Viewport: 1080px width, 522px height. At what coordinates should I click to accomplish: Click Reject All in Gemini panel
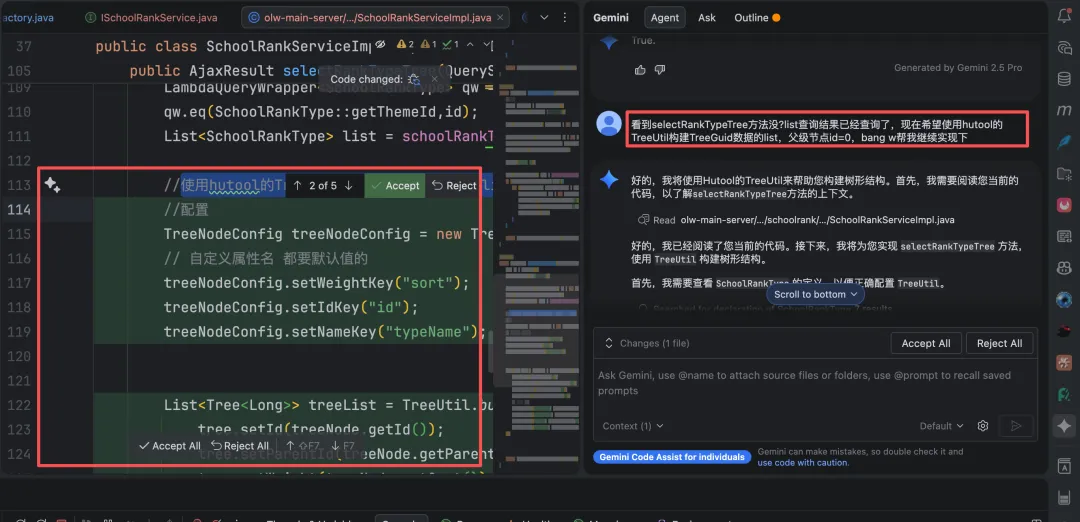click(999, 343)
